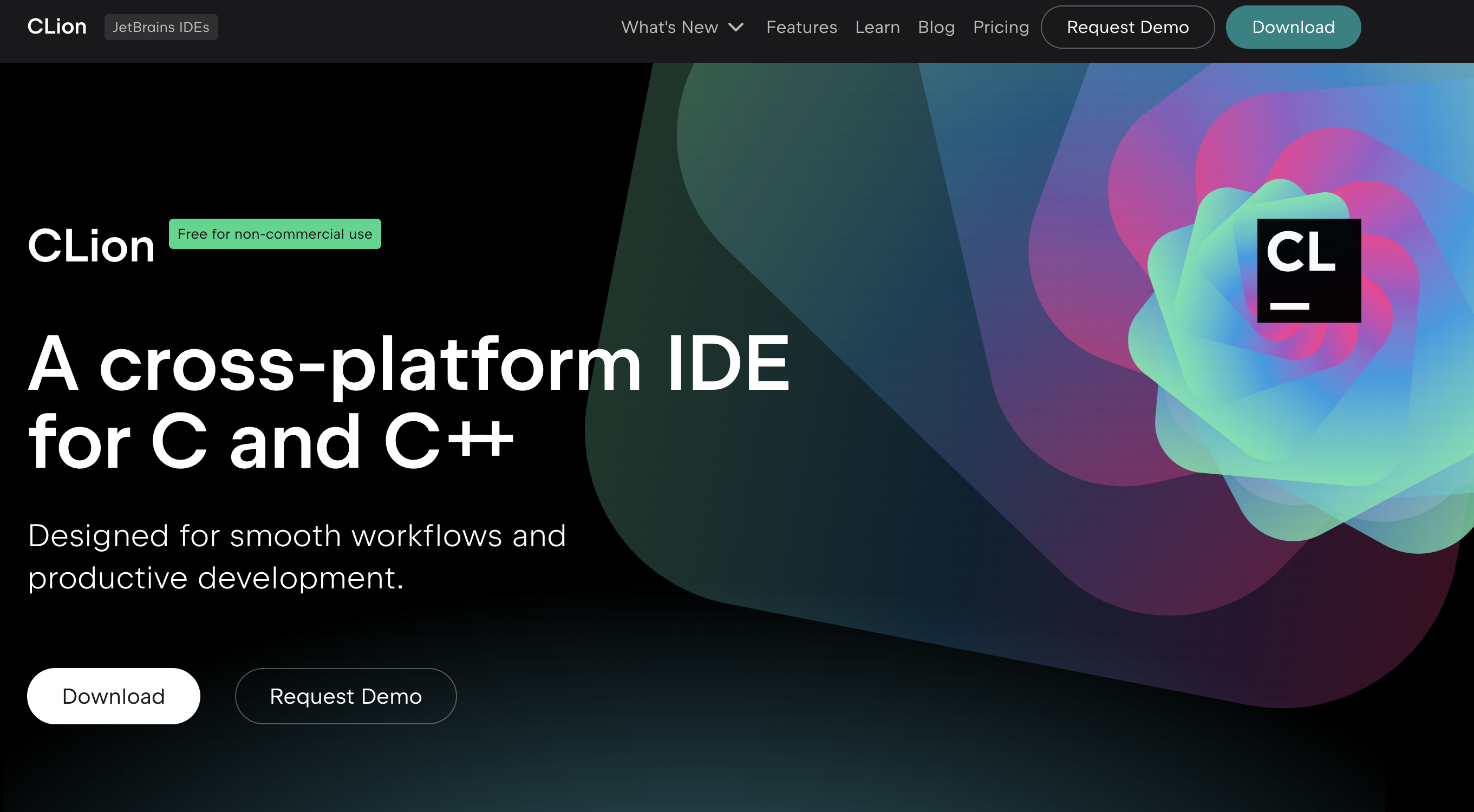Open the Pricing page
This screenshot has height=812, width=1474.
click(1001, 27)
